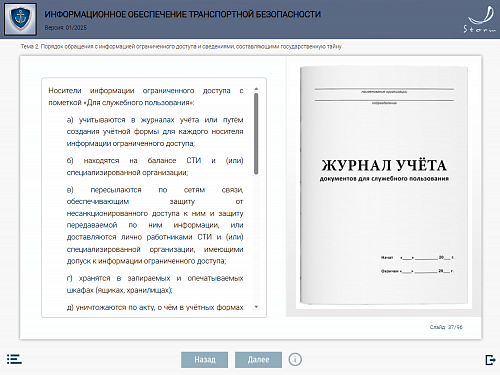Click the Тема 2 topic heading
Screen dimensions: 500x375
181,47
